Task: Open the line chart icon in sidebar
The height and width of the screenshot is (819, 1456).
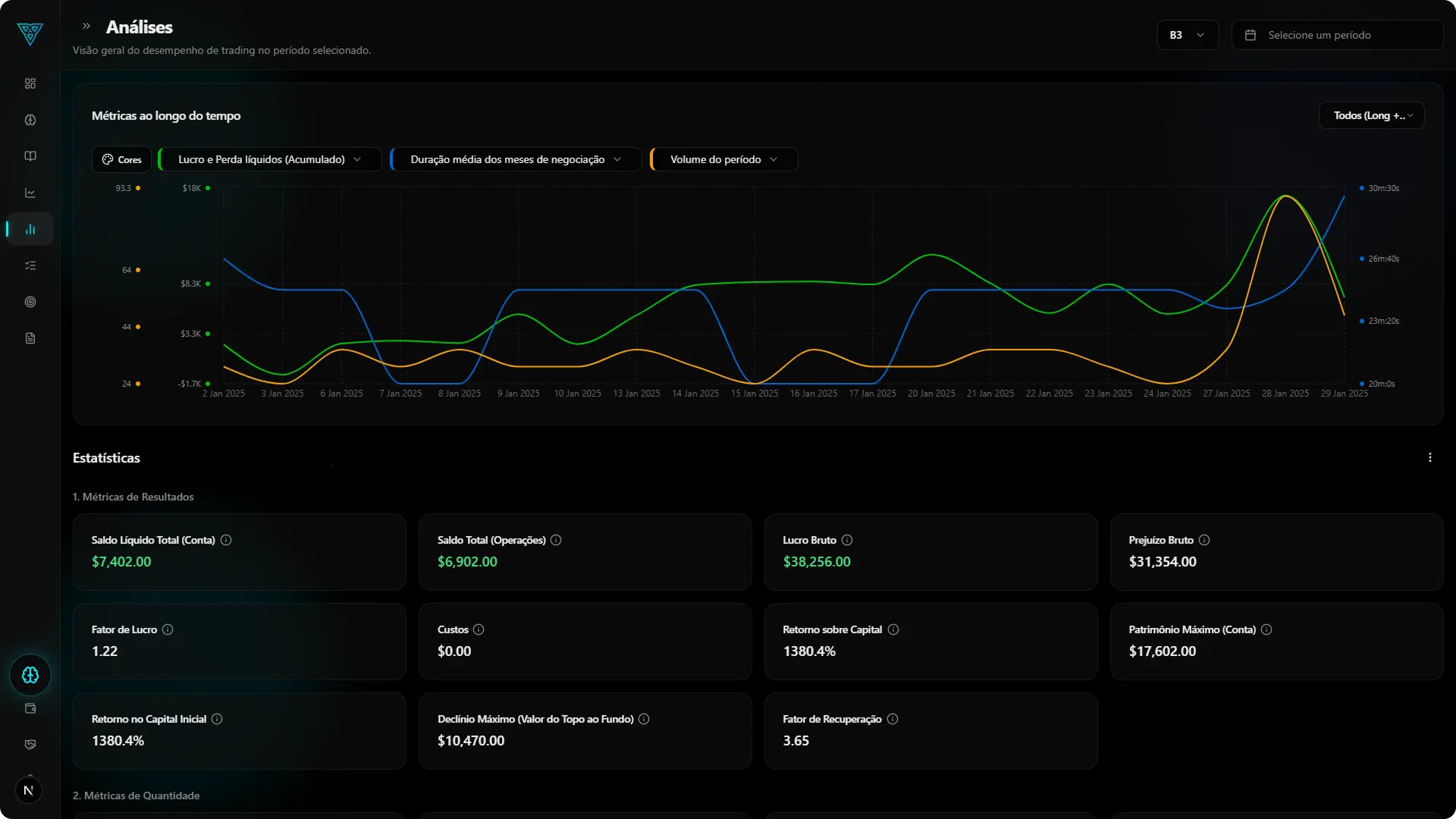Action: click(x=30, y=193)
